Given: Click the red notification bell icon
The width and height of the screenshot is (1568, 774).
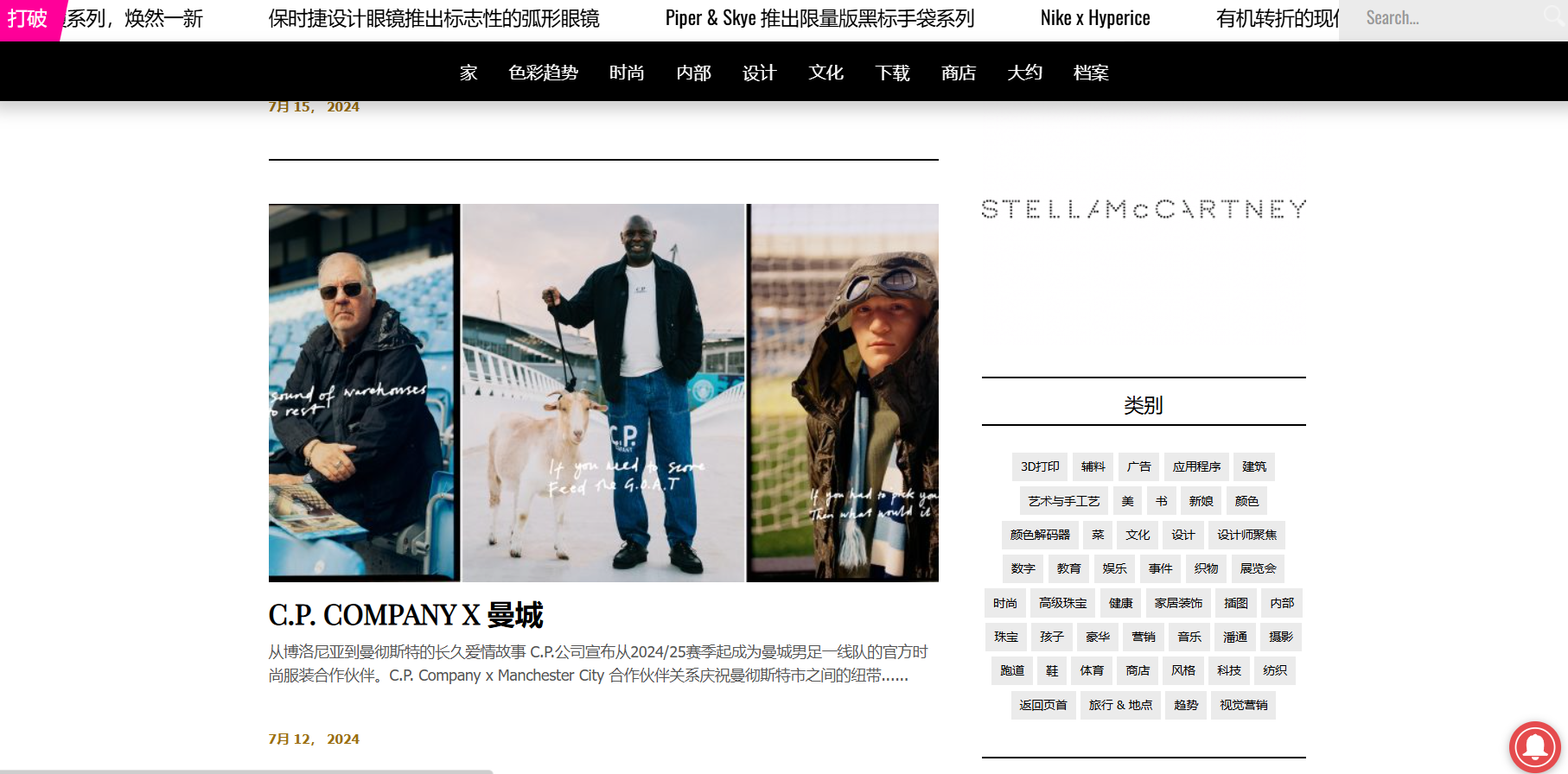Looking at the screenshot, I should point(1534,747).
